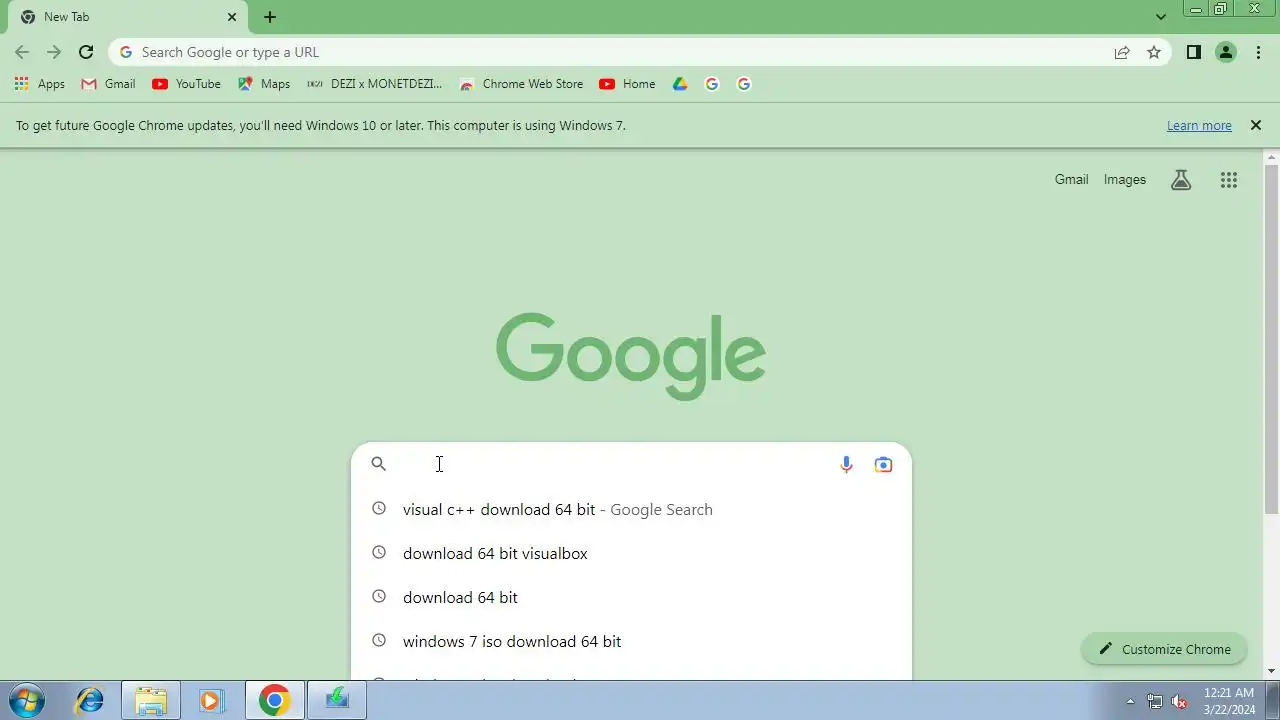Open YouTube bookmark
The width and height of the screenshot is (1280, 720).
[x=186, y=84]
